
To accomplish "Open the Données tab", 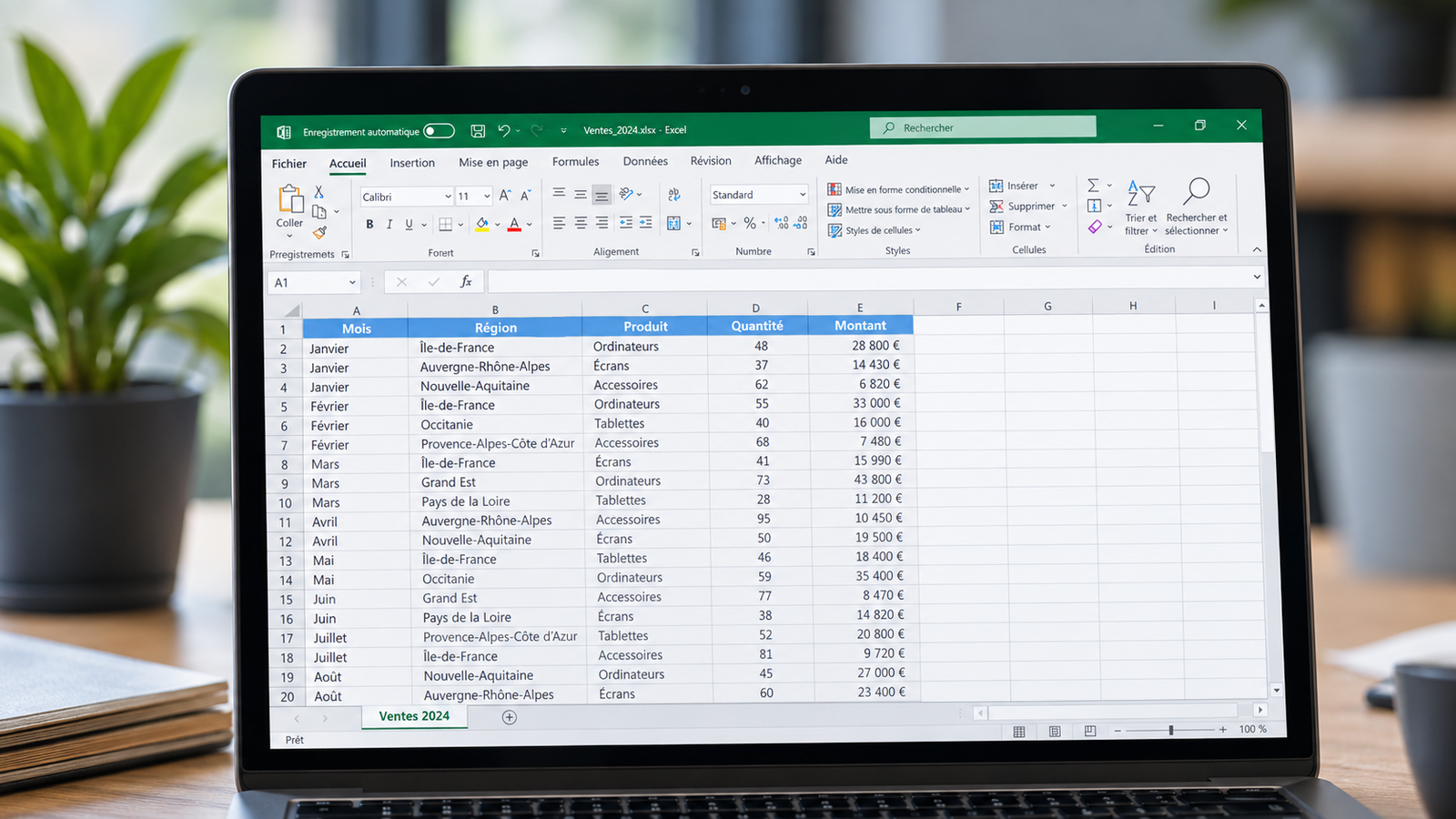I will [645, 161].
